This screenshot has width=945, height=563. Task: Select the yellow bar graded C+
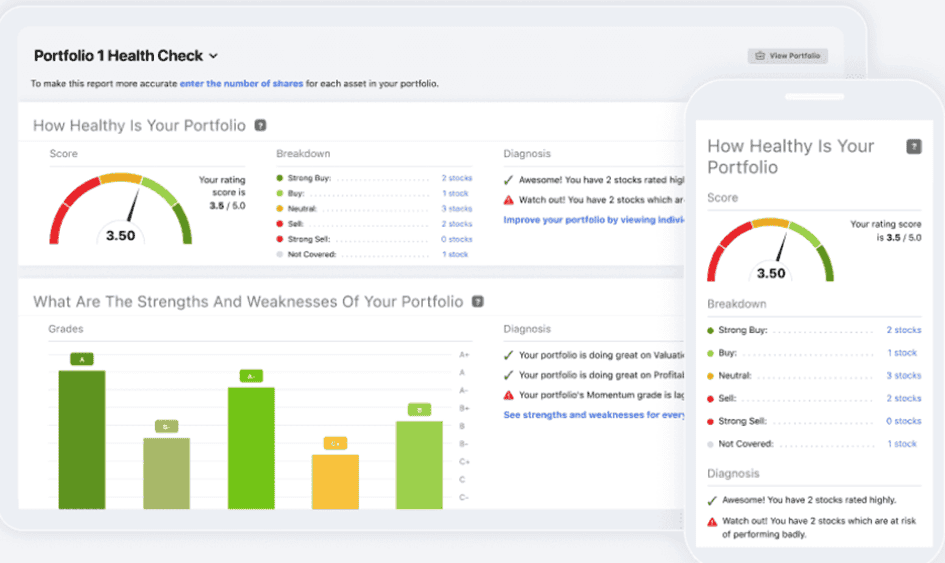pyautogui.click(x=335, y=480)
